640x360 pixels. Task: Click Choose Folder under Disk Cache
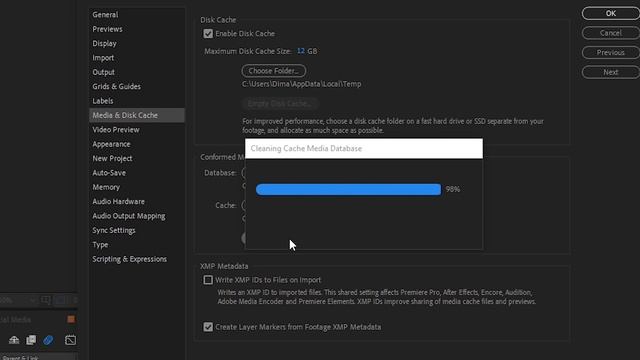[x=273, y=71]
